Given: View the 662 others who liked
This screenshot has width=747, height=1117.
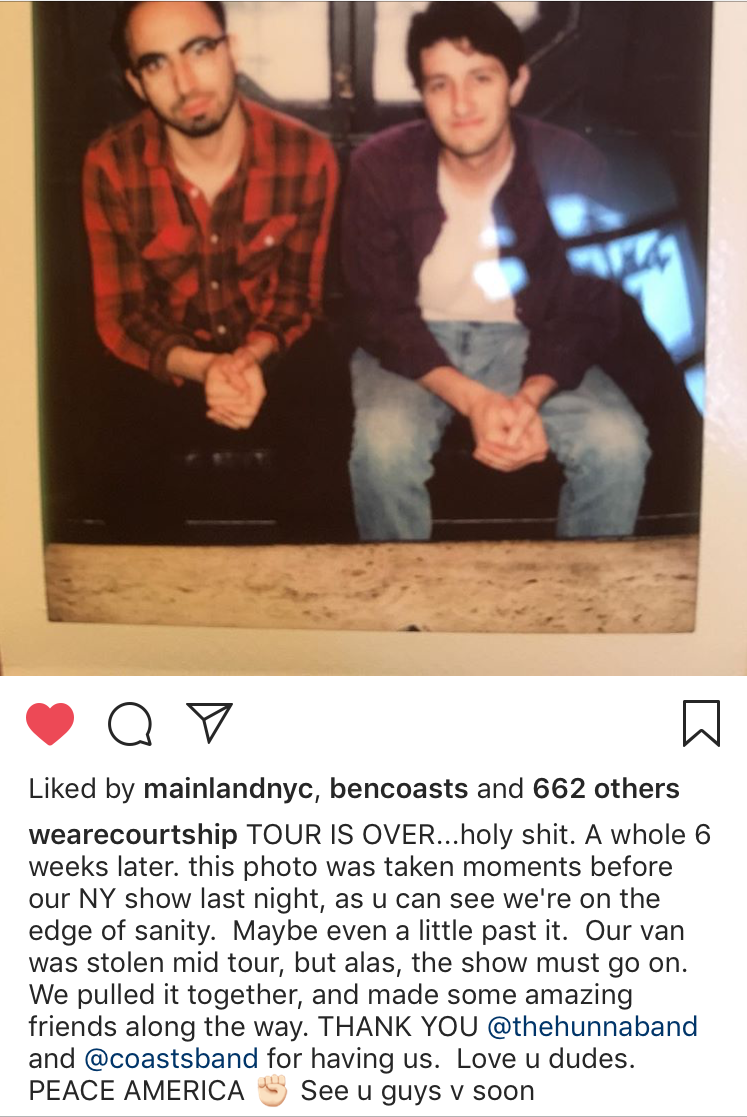Looking at the screenshot, I should (606, 789).
